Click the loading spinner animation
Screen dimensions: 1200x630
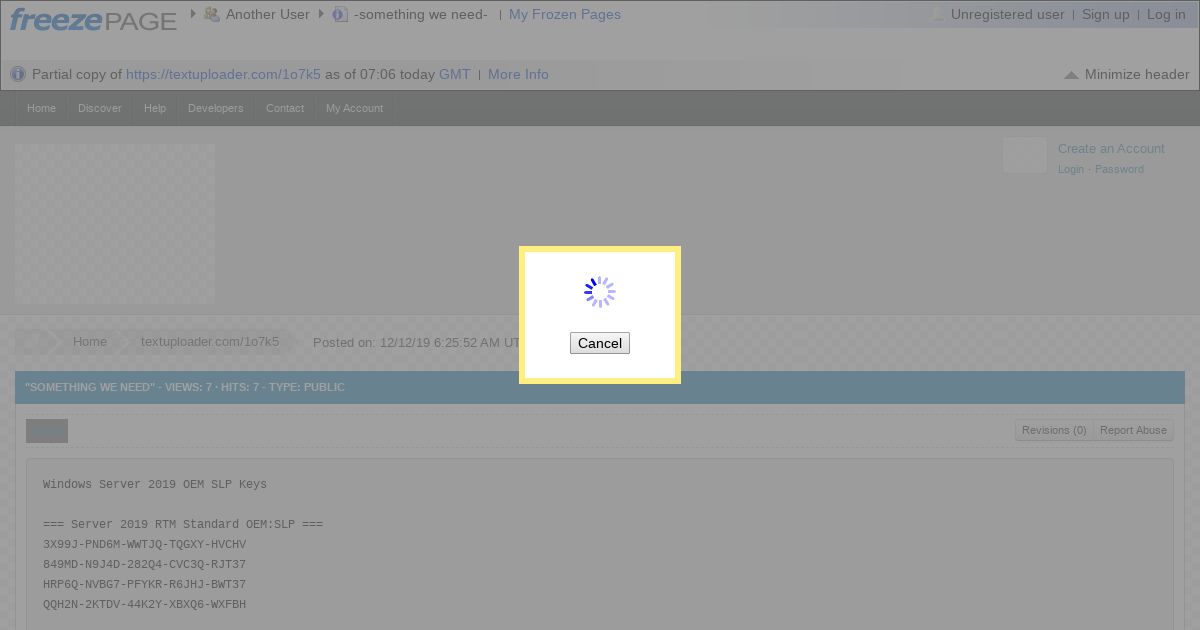(x=600, y=292)
